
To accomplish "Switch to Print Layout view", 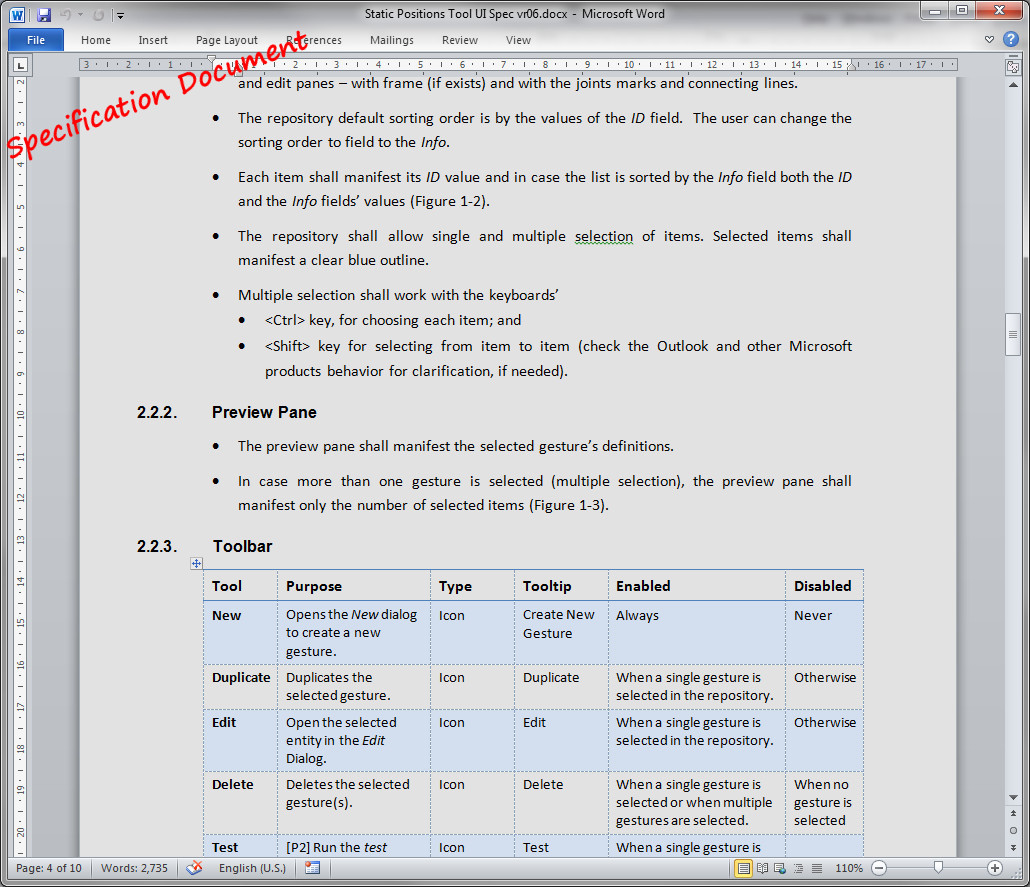I will click(743, 868).
